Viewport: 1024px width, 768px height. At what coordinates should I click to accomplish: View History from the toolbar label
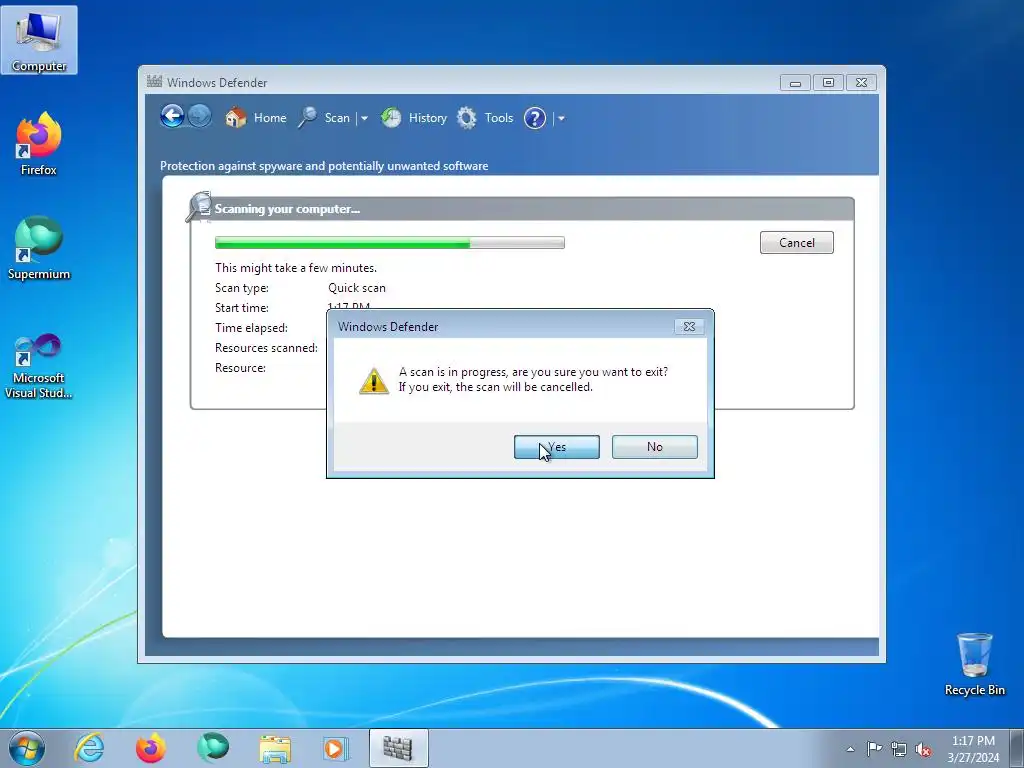(x=428, y=118)
